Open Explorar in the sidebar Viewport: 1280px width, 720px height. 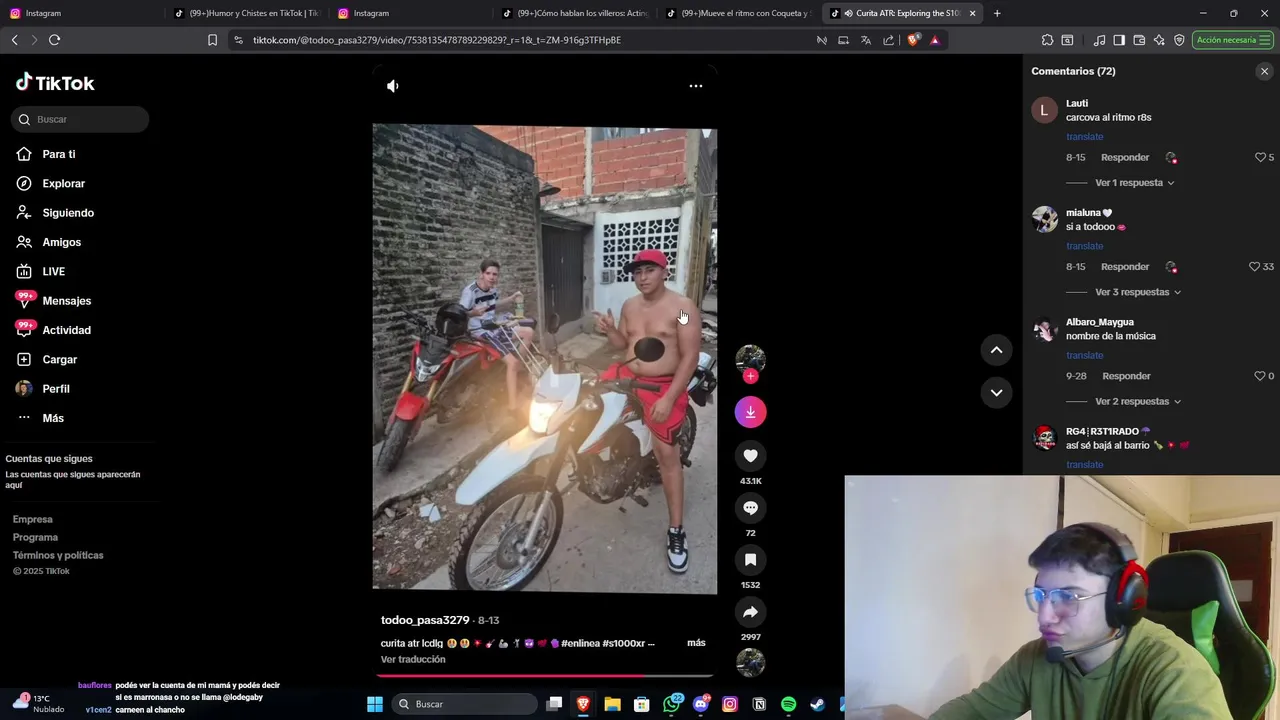point(63,183)
